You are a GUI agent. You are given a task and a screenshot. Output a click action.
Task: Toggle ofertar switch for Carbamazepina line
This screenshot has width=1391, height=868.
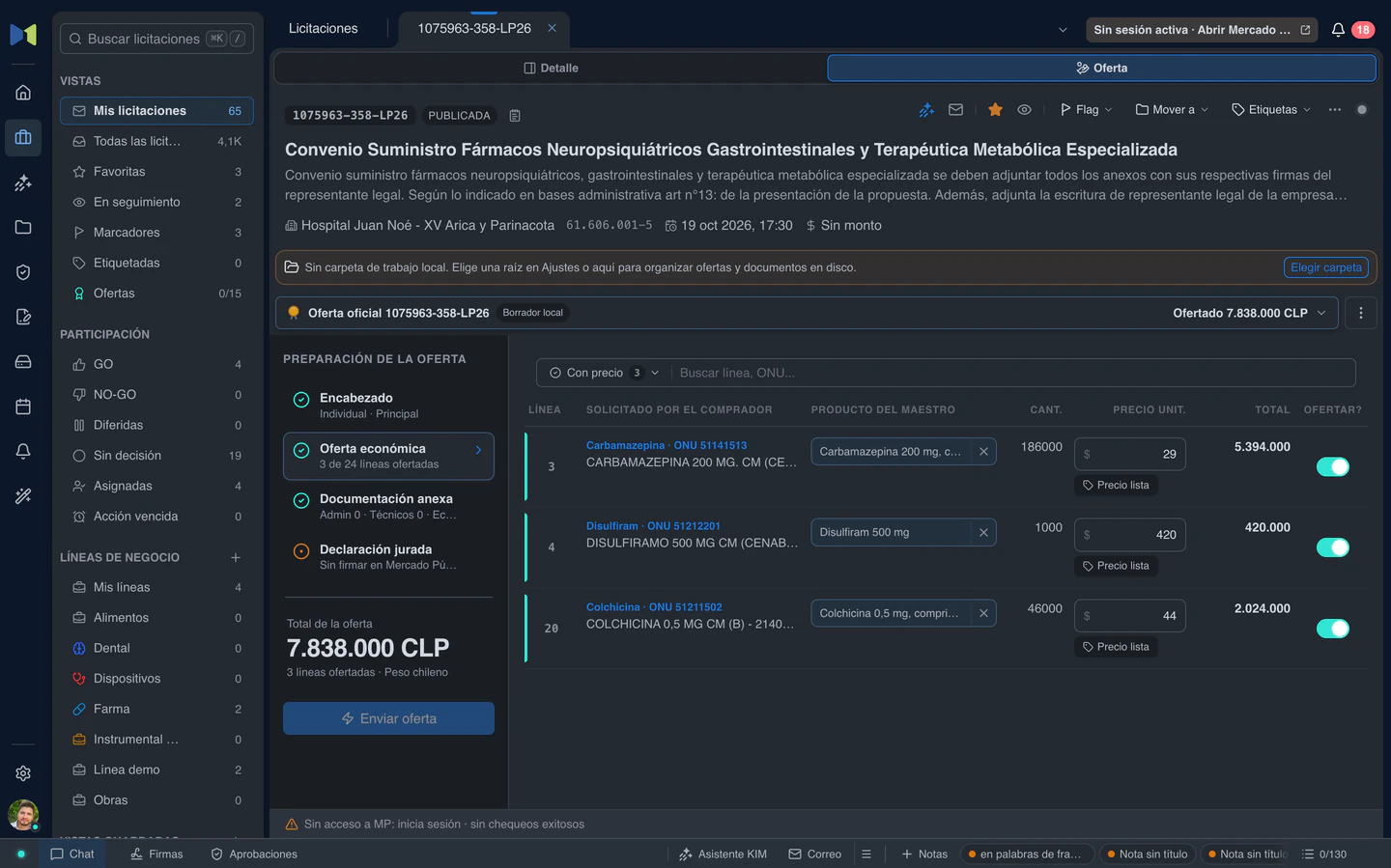[x=1332, y=467]
